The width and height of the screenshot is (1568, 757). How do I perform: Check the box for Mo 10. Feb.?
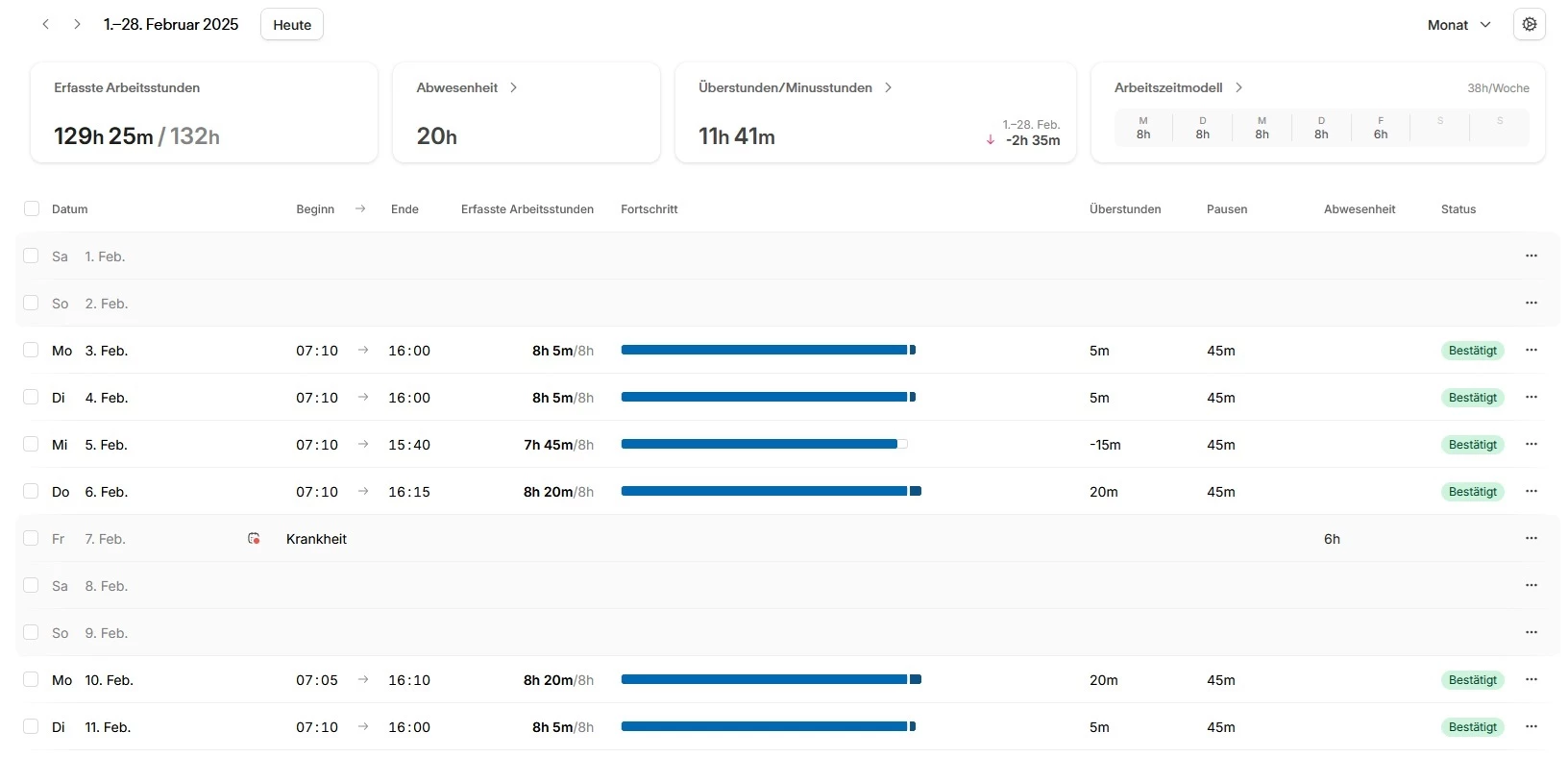31,679
